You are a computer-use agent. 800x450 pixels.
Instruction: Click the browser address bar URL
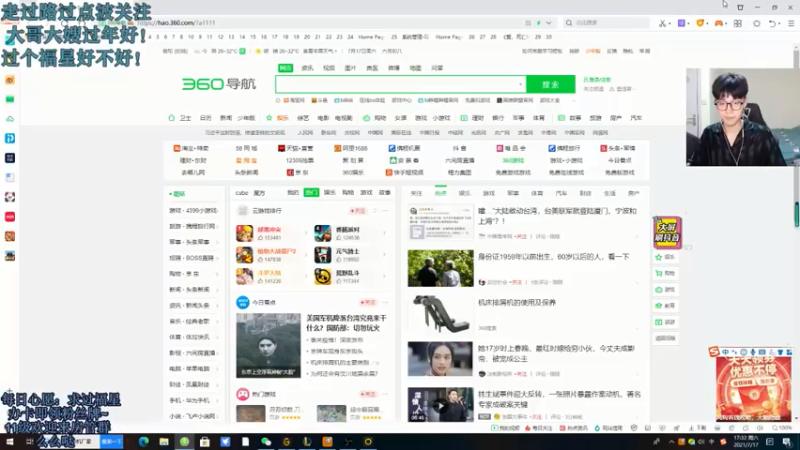coord(177,23)
